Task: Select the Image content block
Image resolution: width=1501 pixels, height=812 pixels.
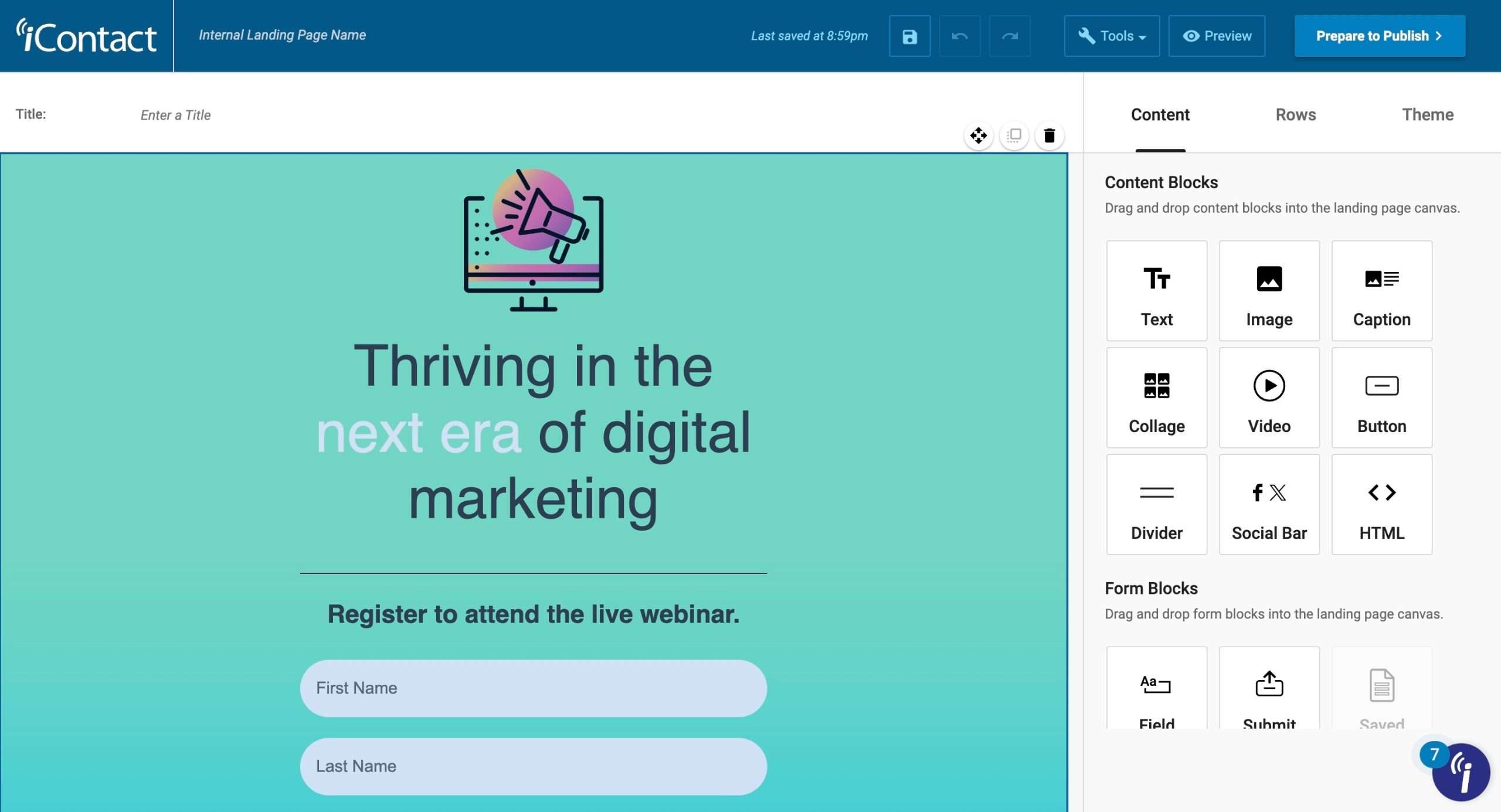Action: tap(1269, 291)
